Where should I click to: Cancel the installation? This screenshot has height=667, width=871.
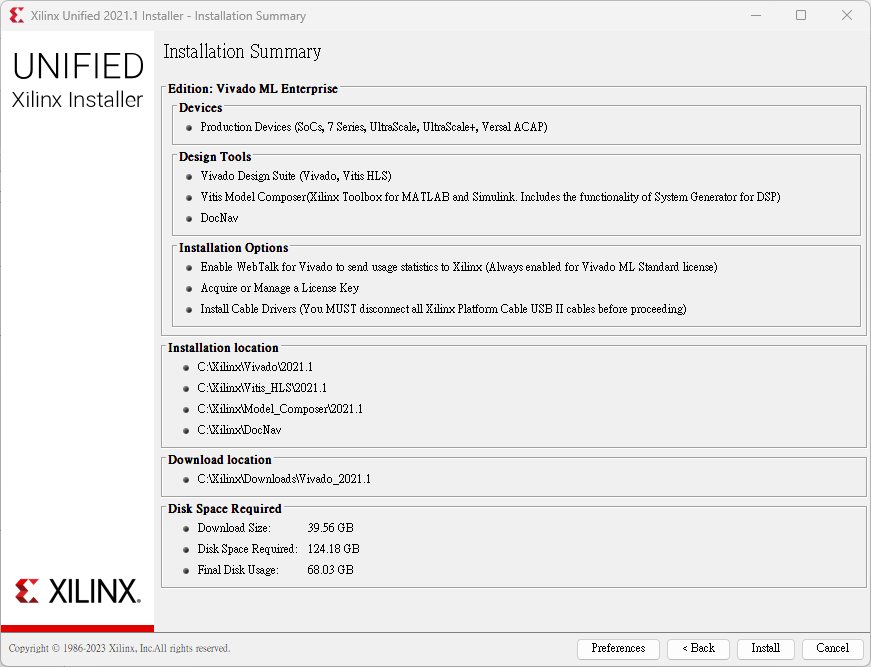(x=832, y=648)
